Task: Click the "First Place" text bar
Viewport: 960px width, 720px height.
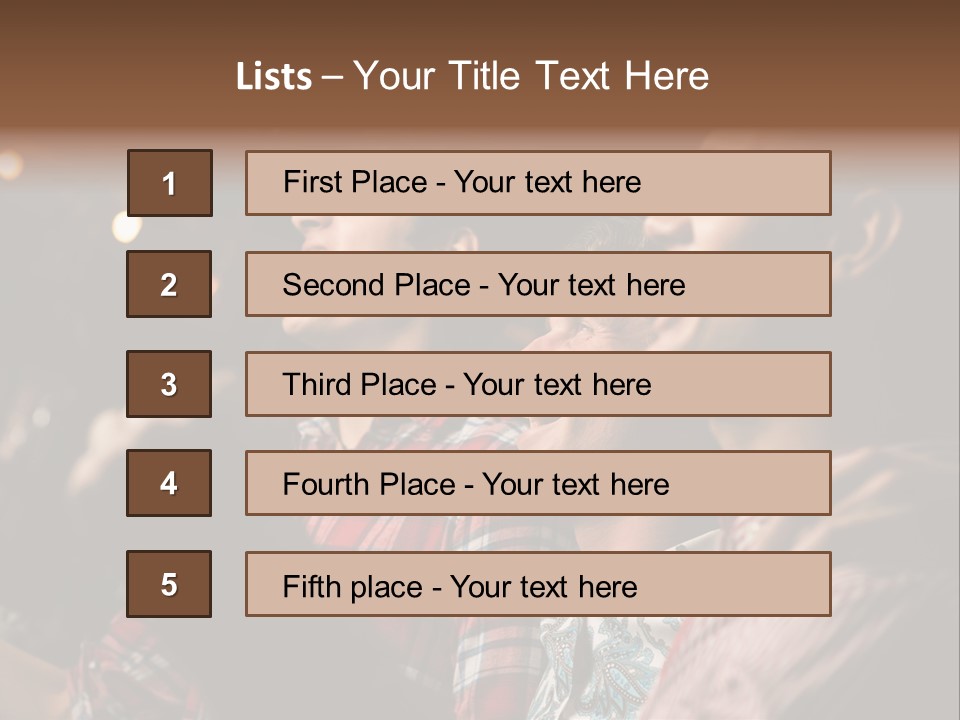Action: [x=538, y=183]
